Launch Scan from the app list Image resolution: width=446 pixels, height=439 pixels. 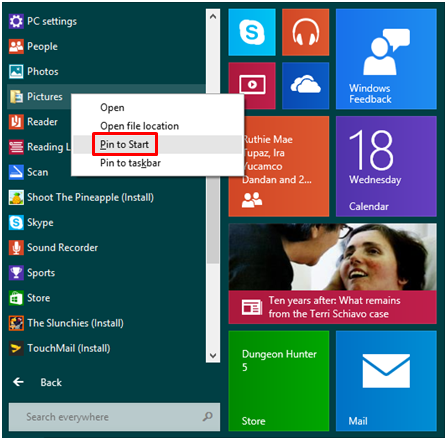(x=38, y=172)
